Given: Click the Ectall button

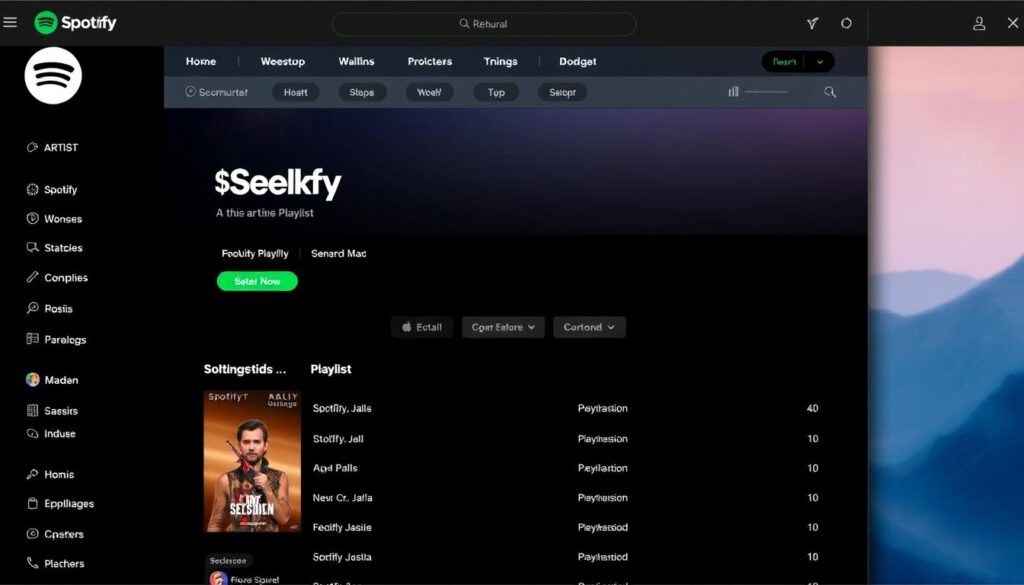Looking at the screenshot, I should coord(422,327).
